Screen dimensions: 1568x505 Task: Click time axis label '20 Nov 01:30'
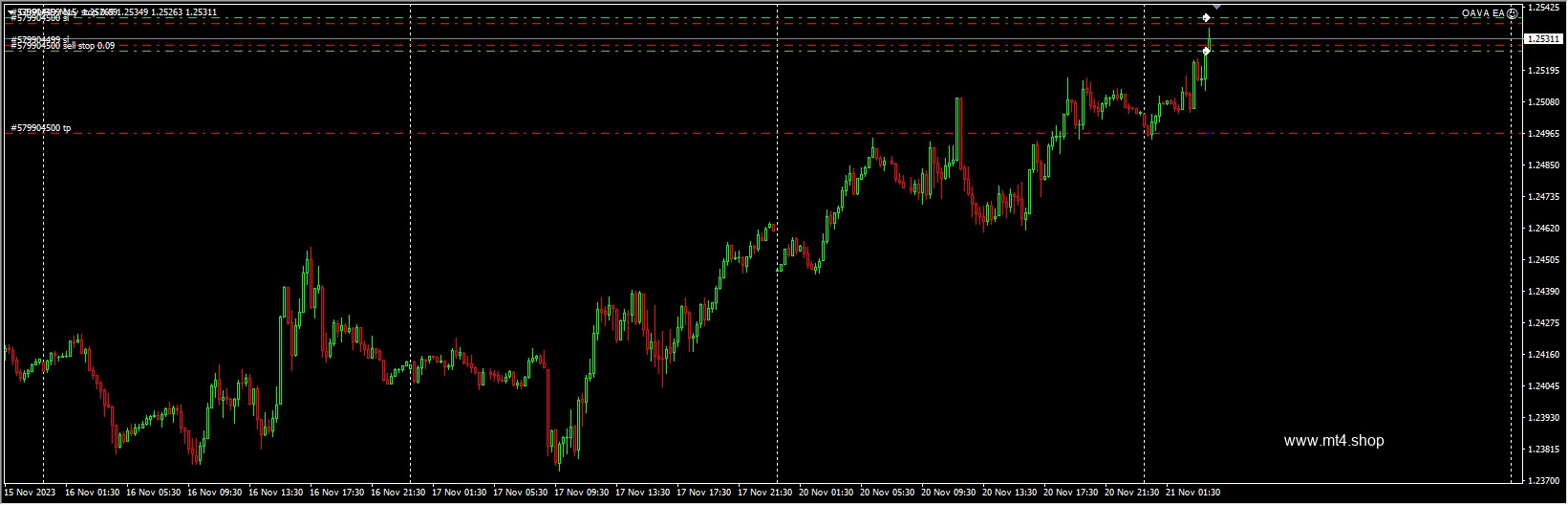pos(827,494)
